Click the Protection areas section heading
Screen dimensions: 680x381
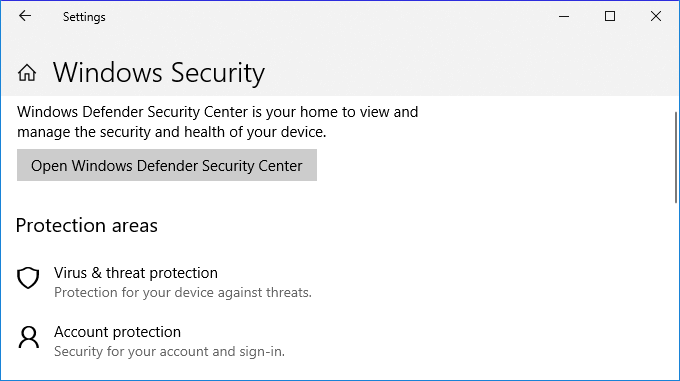87,226
